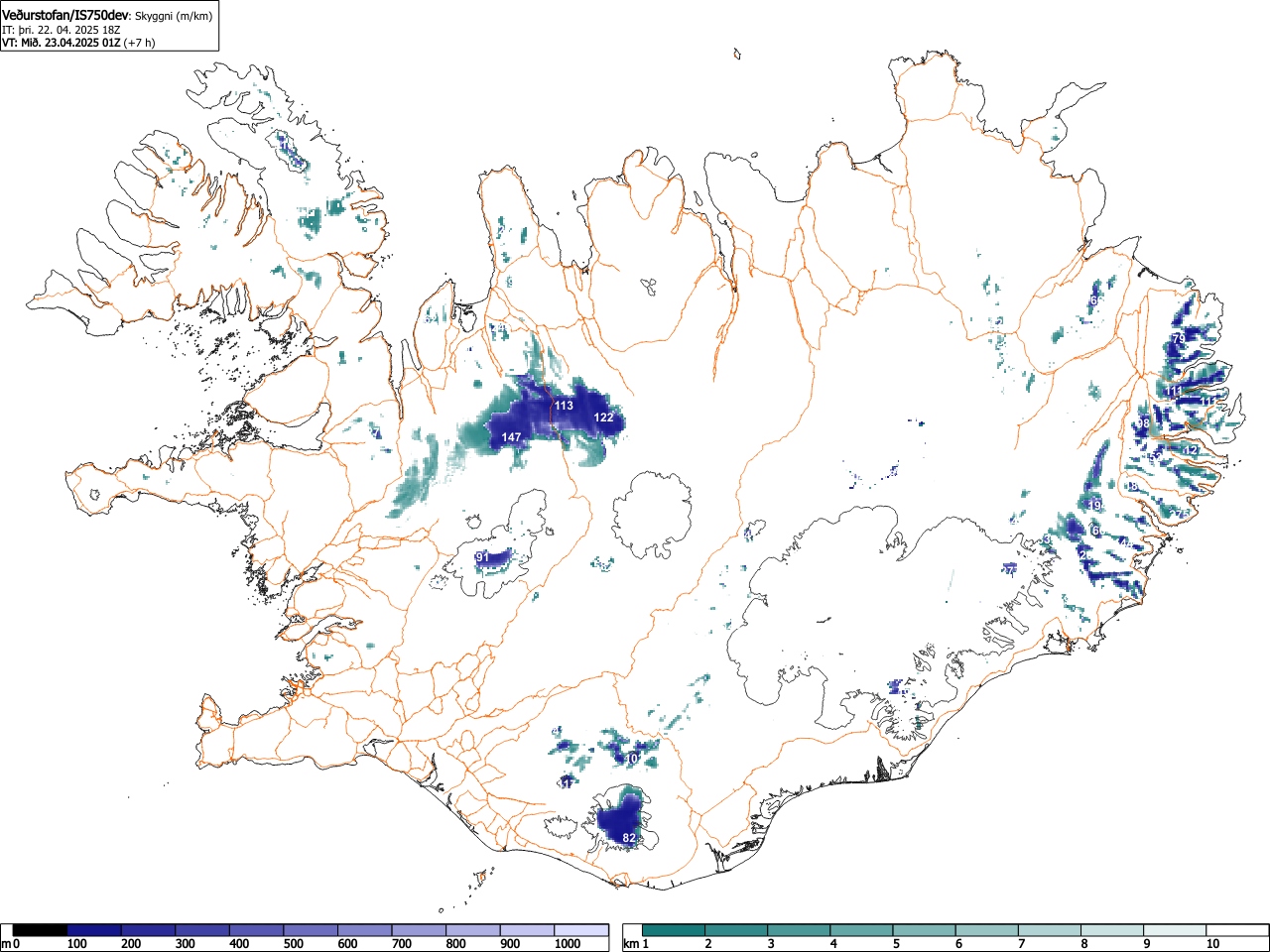Screen dimensions: 1270x952
Task: Click the 'VT: Mið. 23.04.2025 01Z (+7 h)' line
Action: coord(78,43)
